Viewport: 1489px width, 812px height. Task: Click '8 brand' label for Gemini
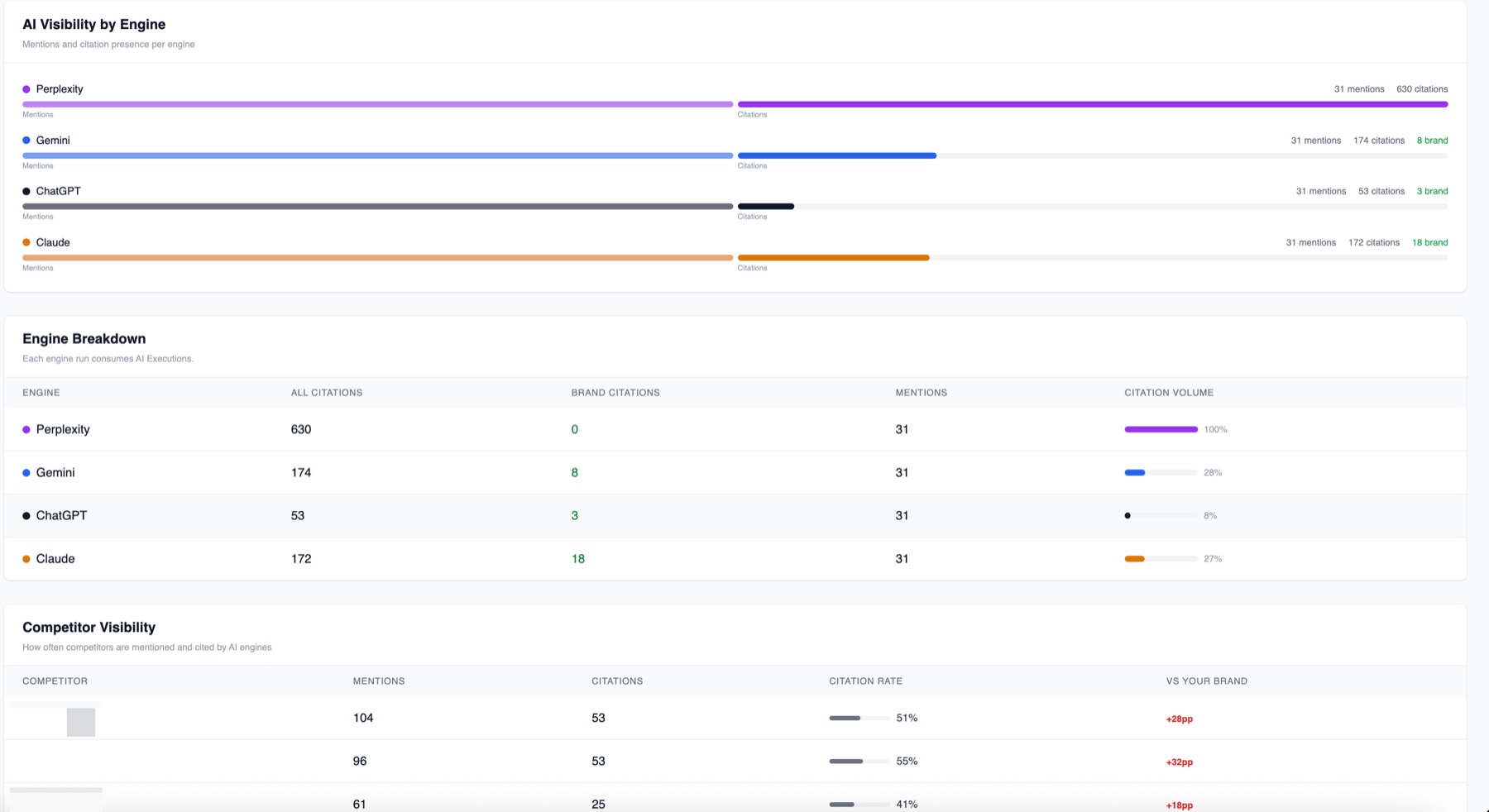[x=1432, y=141]
